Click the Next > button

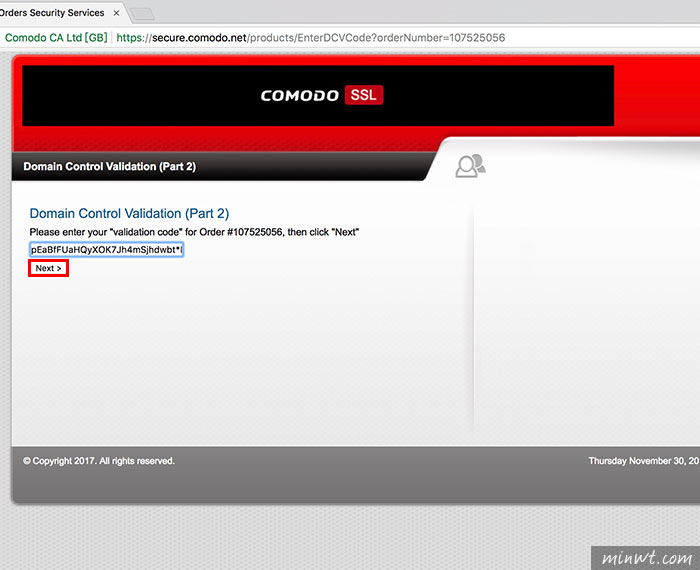[48, 268]
